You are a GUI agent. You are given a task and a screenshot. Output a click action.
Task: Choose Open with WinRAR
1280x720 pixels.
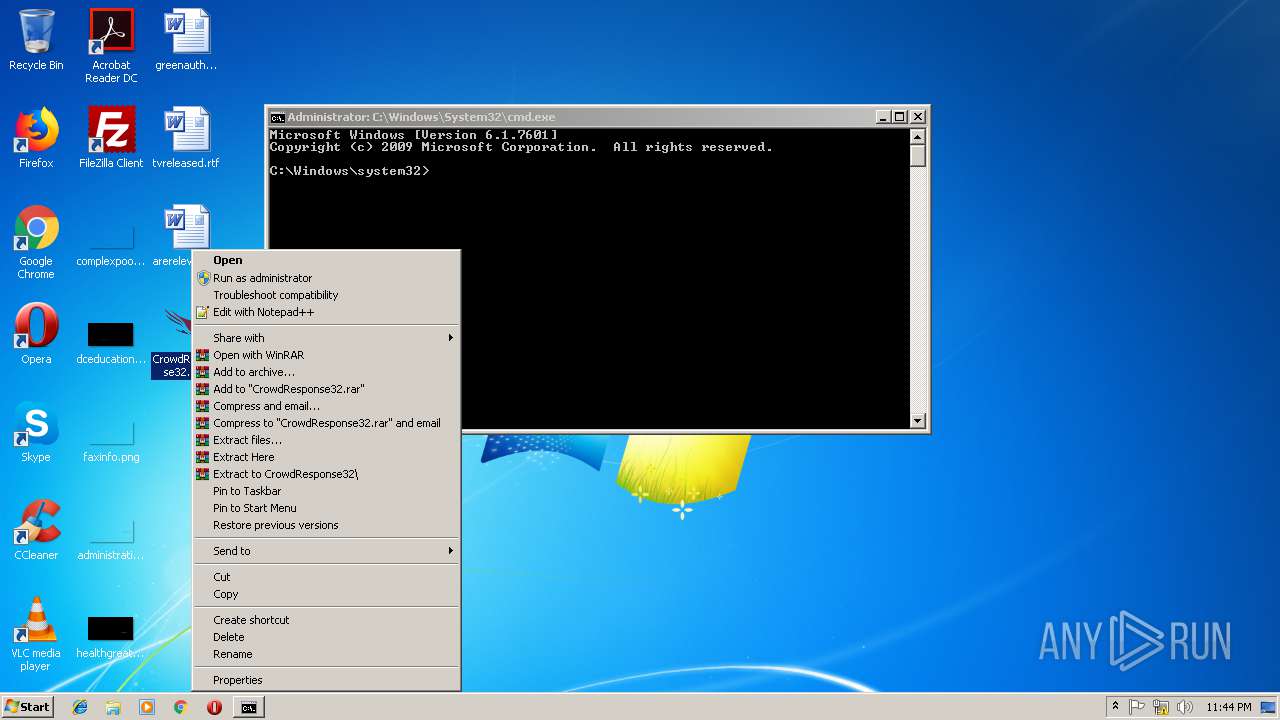pos(326,355)
